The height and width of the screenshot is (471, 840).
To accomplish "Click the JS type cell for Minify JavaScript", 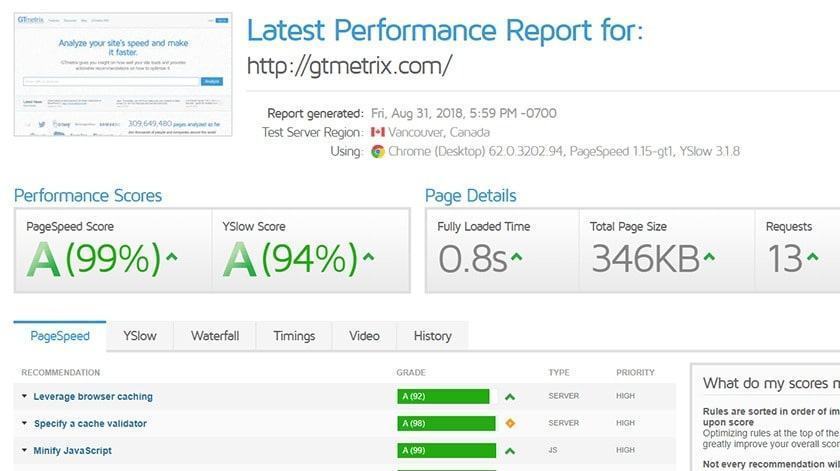I will pos(553,450).
